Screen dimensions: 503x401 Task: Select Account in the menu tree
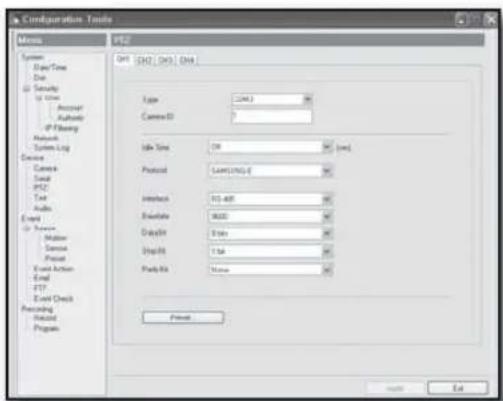click(70, 108)
